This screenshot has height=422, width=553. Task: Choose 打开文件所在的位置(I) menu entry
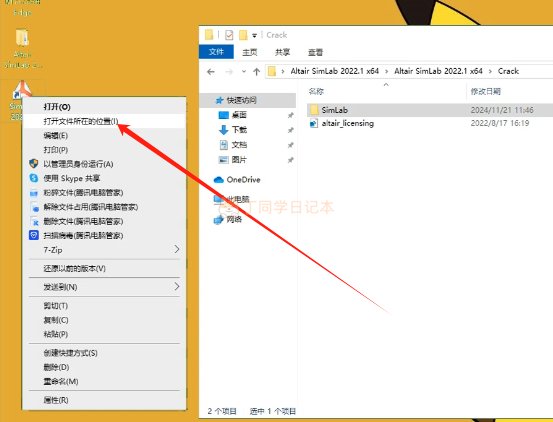pos(104,121)
